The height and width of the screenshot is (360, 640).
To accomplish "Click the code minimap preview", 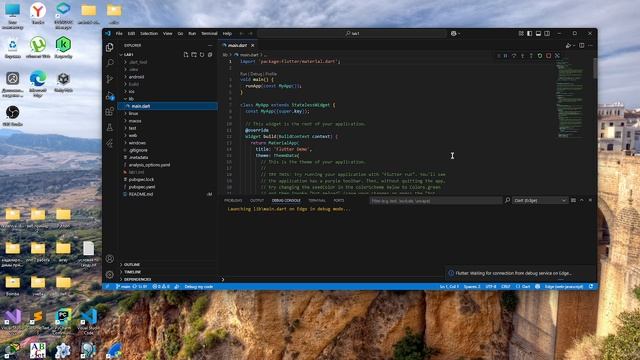I will (x=570, y=98).
